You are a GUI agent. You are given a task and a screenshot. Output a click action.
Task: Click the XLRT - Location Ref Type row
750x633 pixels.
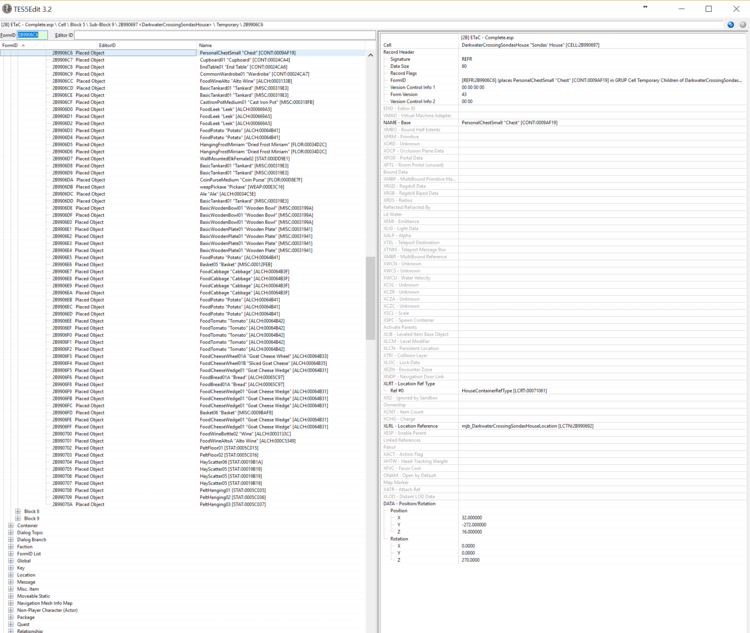click(564, 384)
